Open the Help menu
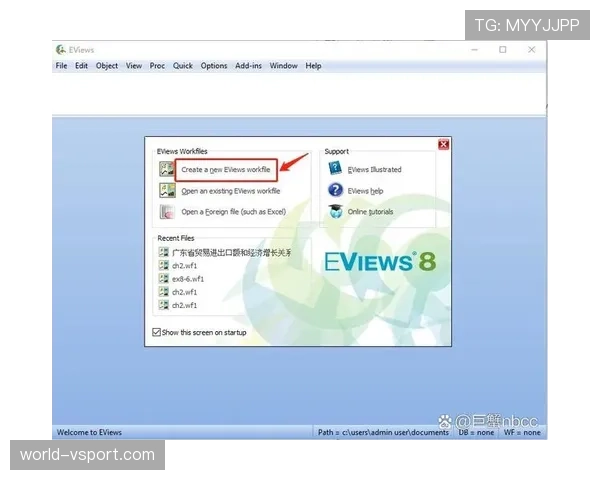This screenshot has height=480, width=600. coord(313,65)
